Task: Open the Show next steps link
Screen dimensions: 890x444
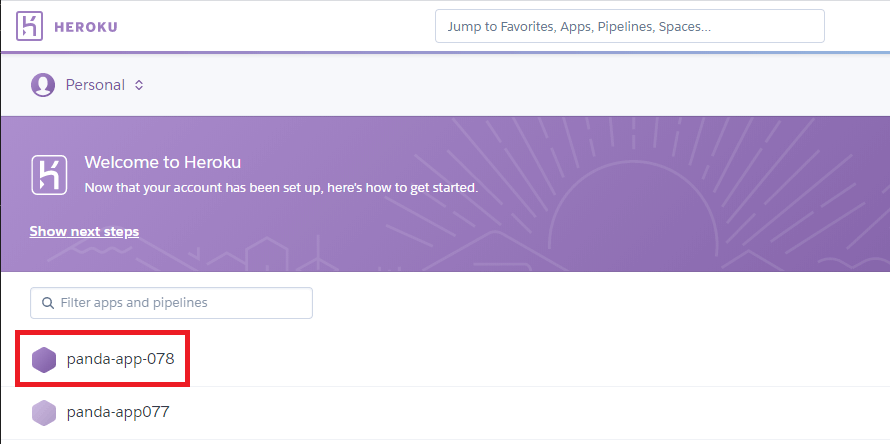Action: [x=84, y=232]
